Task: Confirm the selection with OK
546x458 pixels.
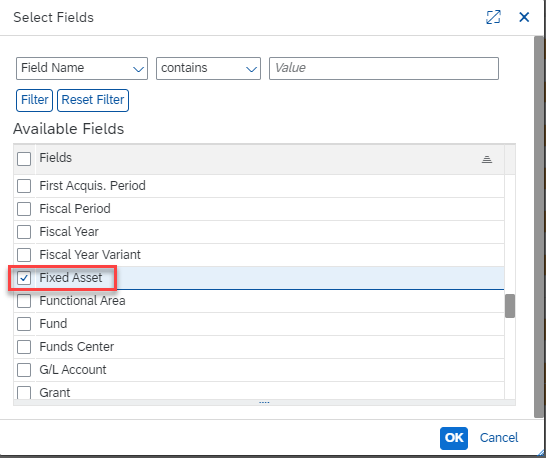Action: coord(454,438)
